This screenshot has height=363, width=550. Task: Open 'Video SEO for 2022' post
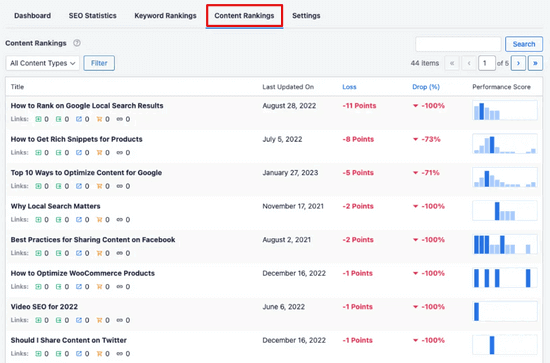coord(44,307)
